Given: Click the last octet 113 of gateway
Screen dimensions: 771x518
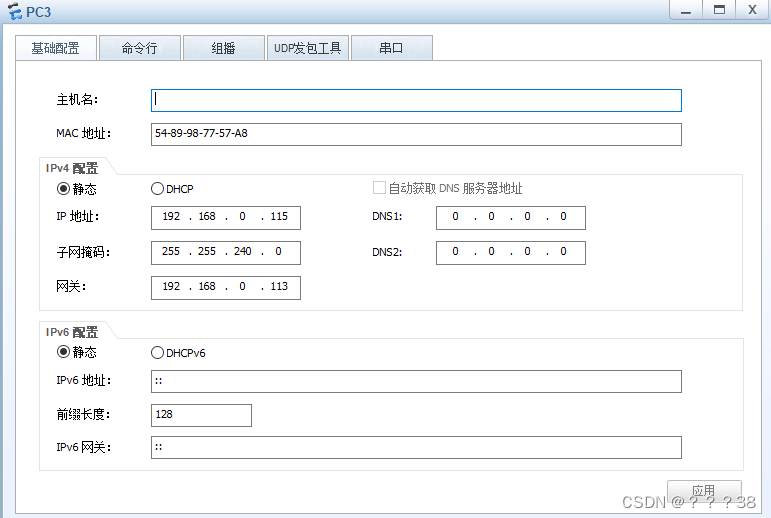Looking at the screenshot, I should (x=279, y=286).
